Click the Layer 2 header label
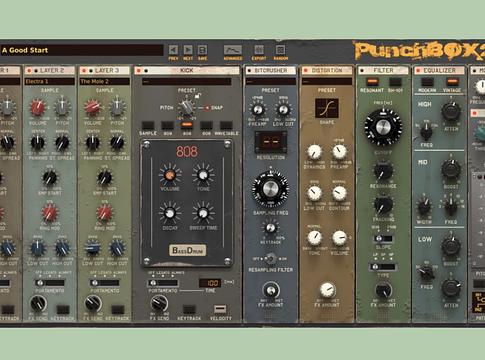The image size is (485, 360). [x=52, y=71]
